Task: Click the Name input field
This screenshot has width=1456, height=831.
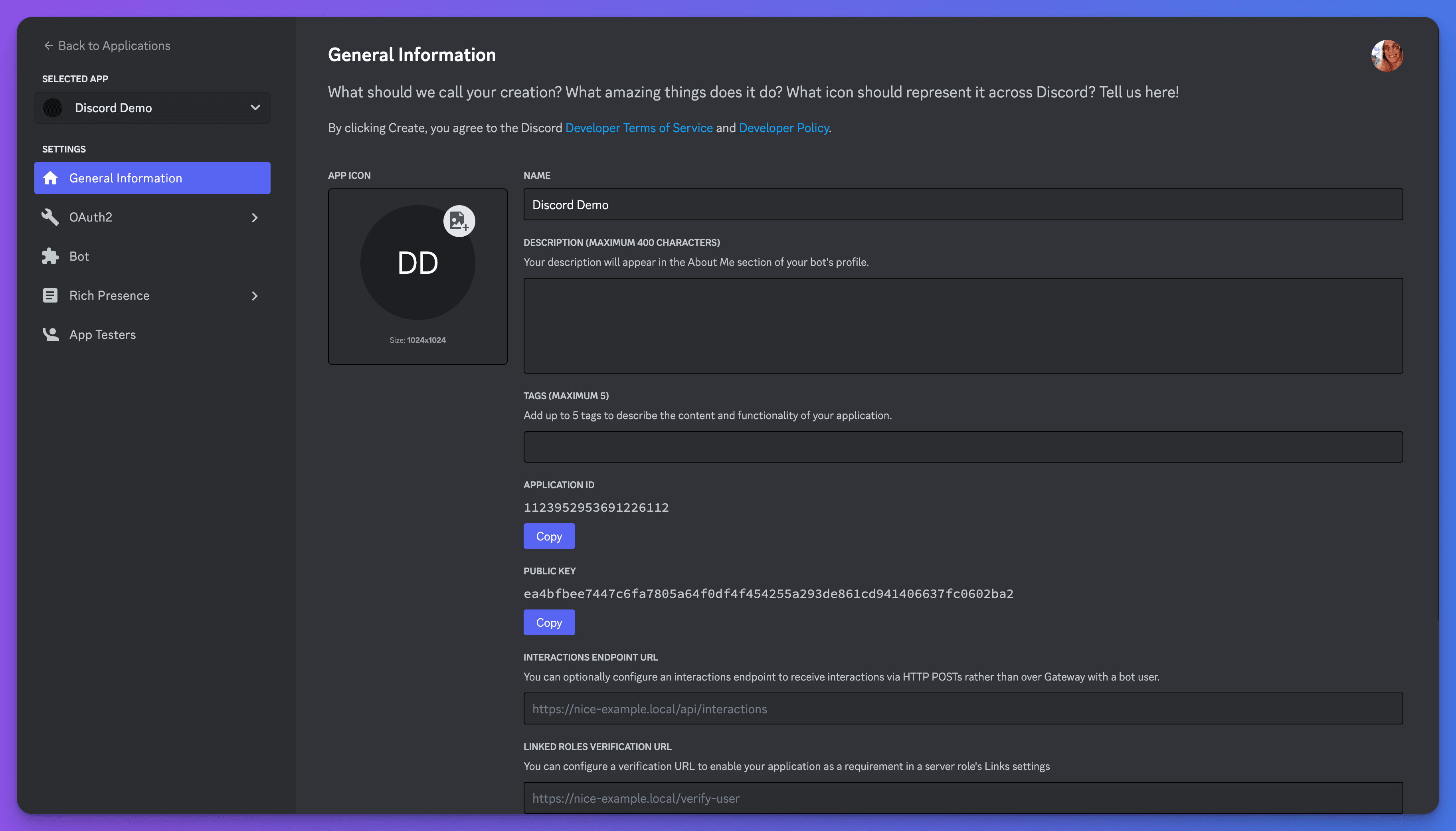Action: [x=963, y=204]
